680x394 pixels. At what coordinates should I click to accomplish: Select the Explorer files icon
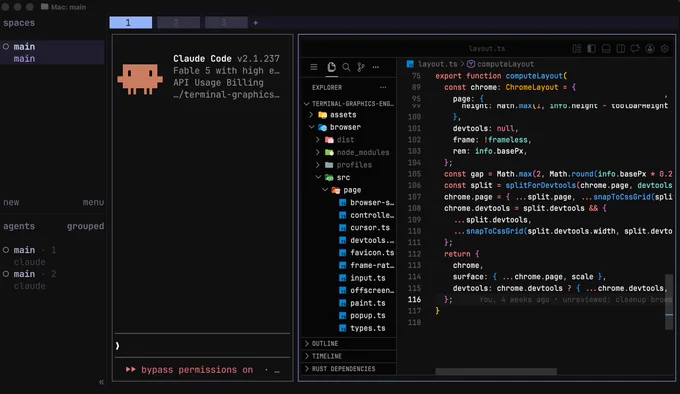(331, 67)
